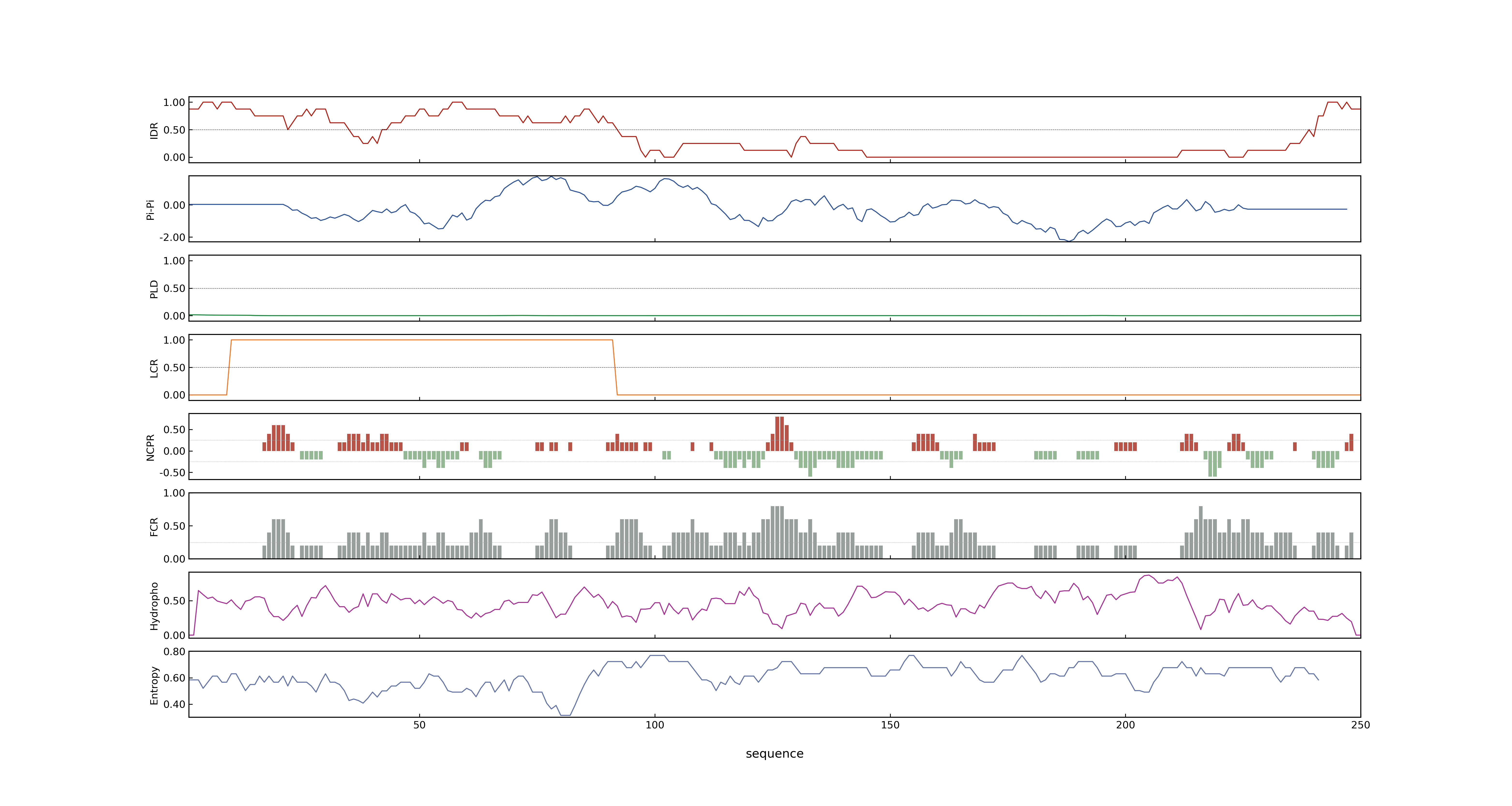Click the 0.50 tick on LCR axis
Viewport: 1512px width, 806px height.
[174, 368]
